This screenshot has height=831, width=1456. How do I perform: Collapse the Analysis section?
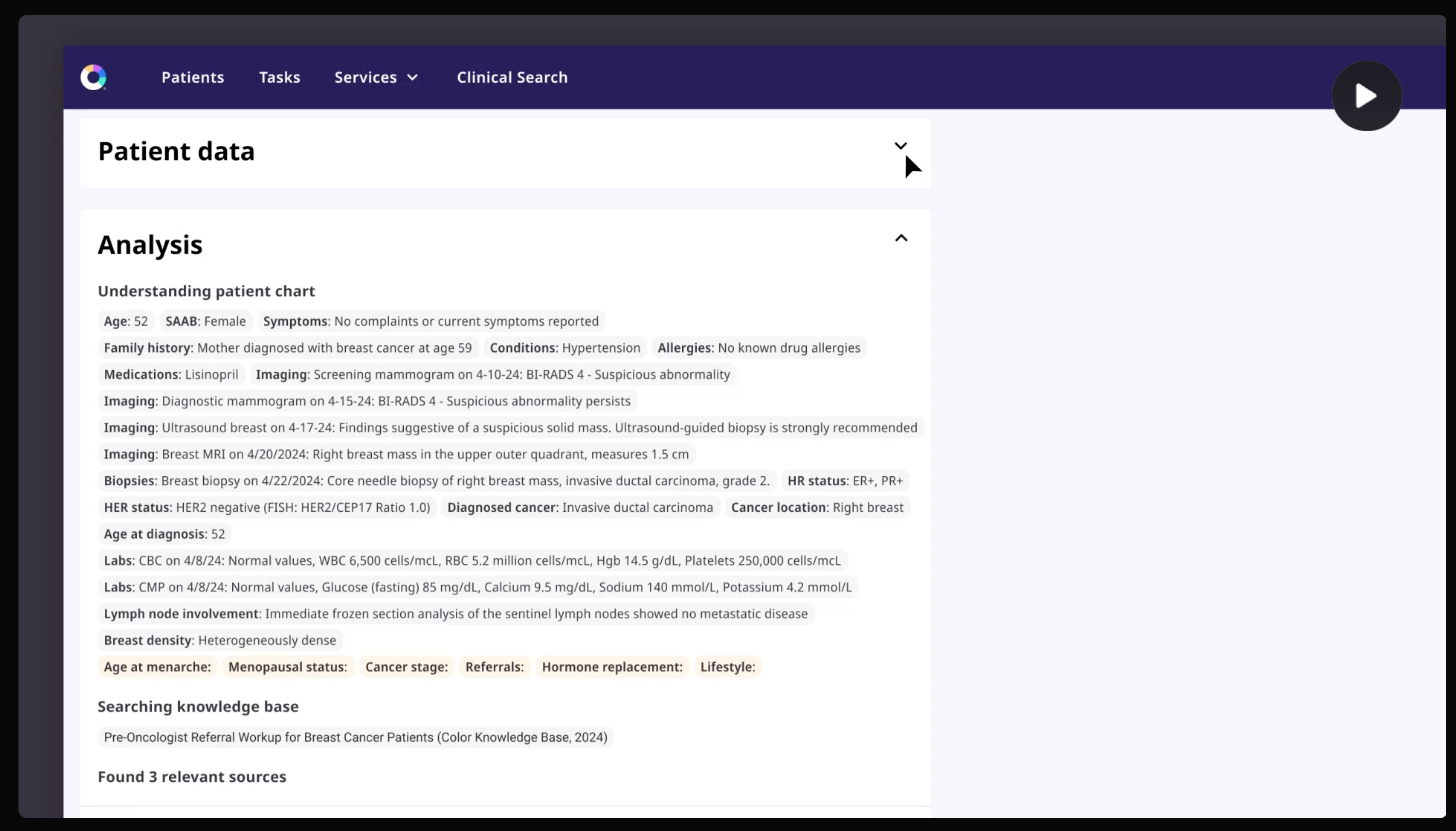(x=900, y=238)
